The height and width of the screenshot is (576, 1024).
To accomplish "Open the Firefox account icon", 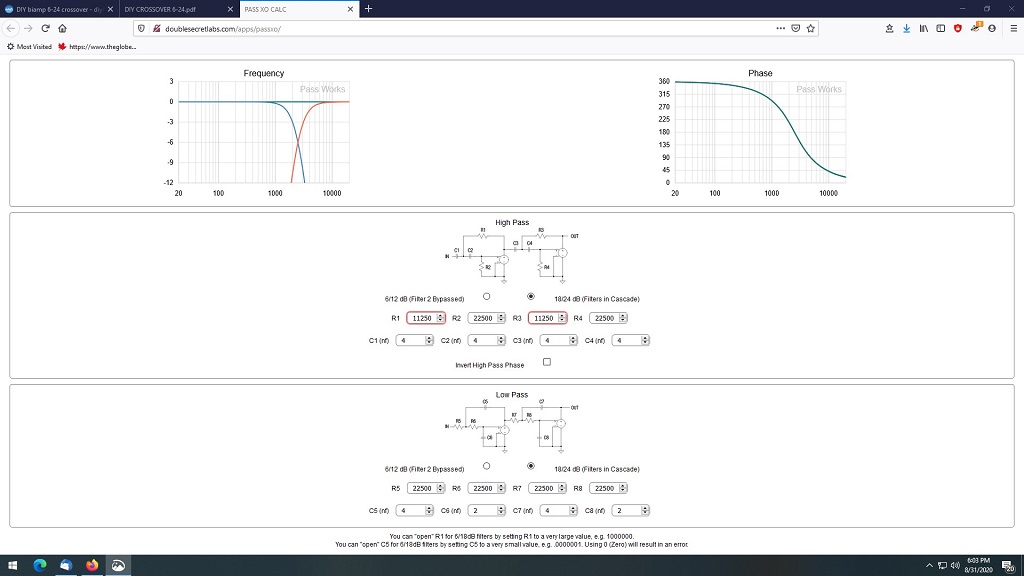I will coord(992,28).
